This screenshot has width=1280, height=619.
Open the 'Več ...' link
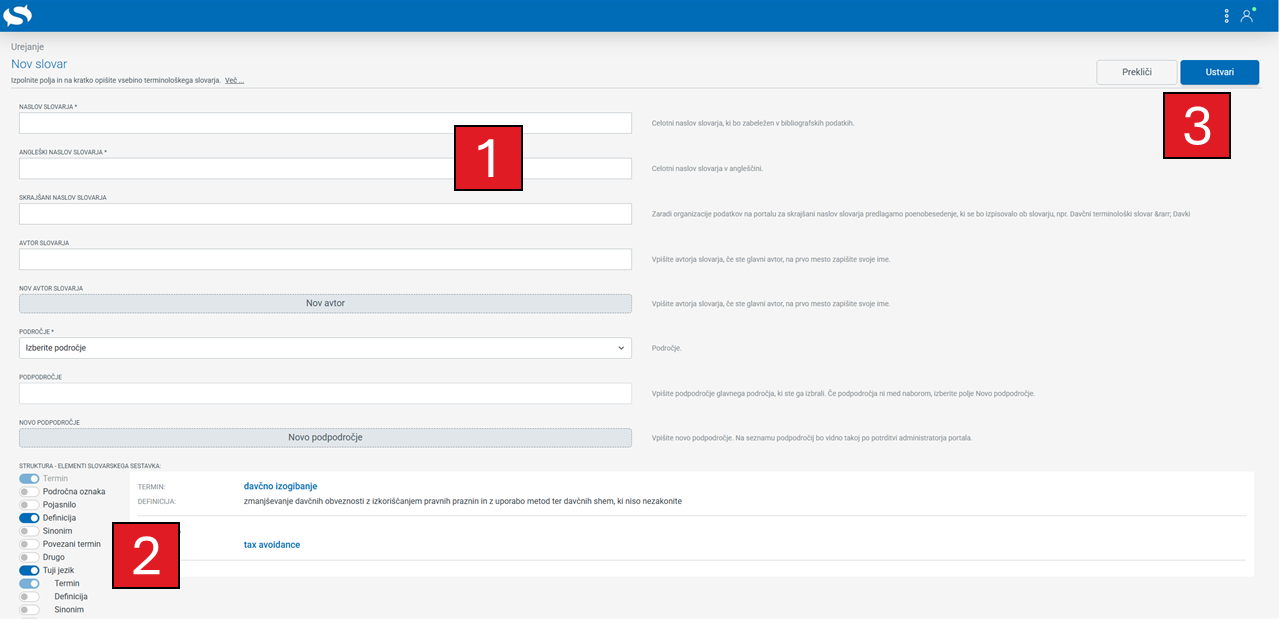pos(234,80)
